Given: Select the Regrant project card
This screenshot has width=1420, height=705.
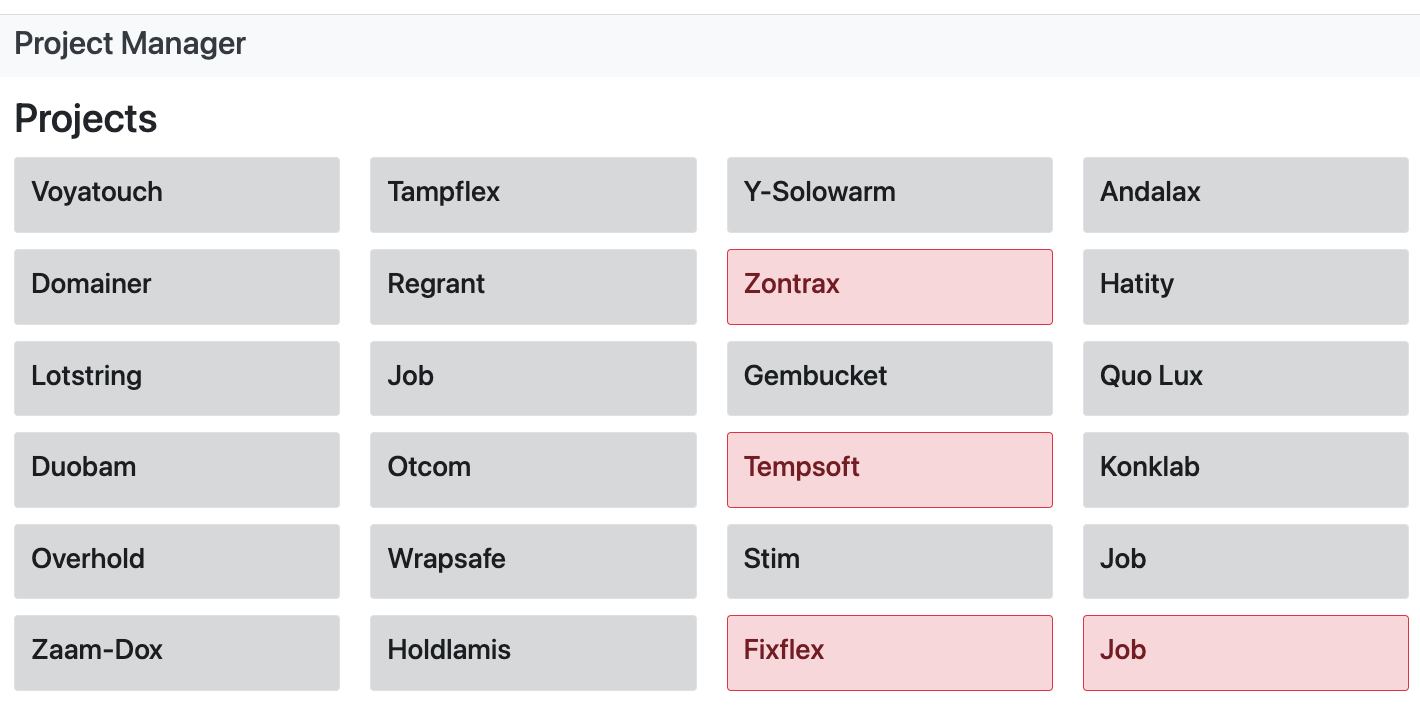Looking at the screenshot, I should pyautogui.click(x=533, y=286).
